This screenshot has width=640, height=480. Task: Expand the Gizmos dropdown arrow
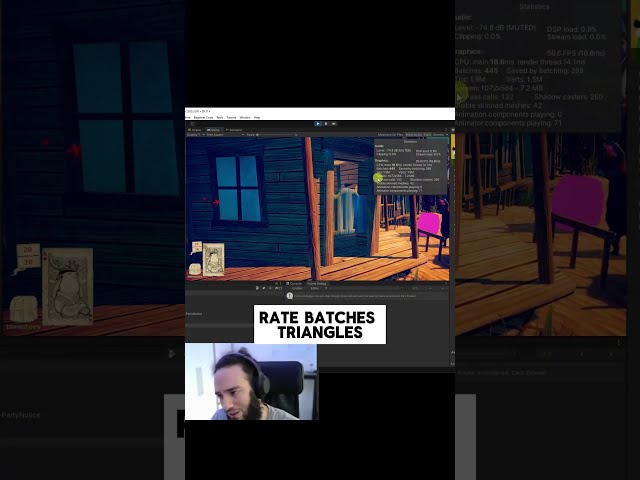click(x=447, y=135)
